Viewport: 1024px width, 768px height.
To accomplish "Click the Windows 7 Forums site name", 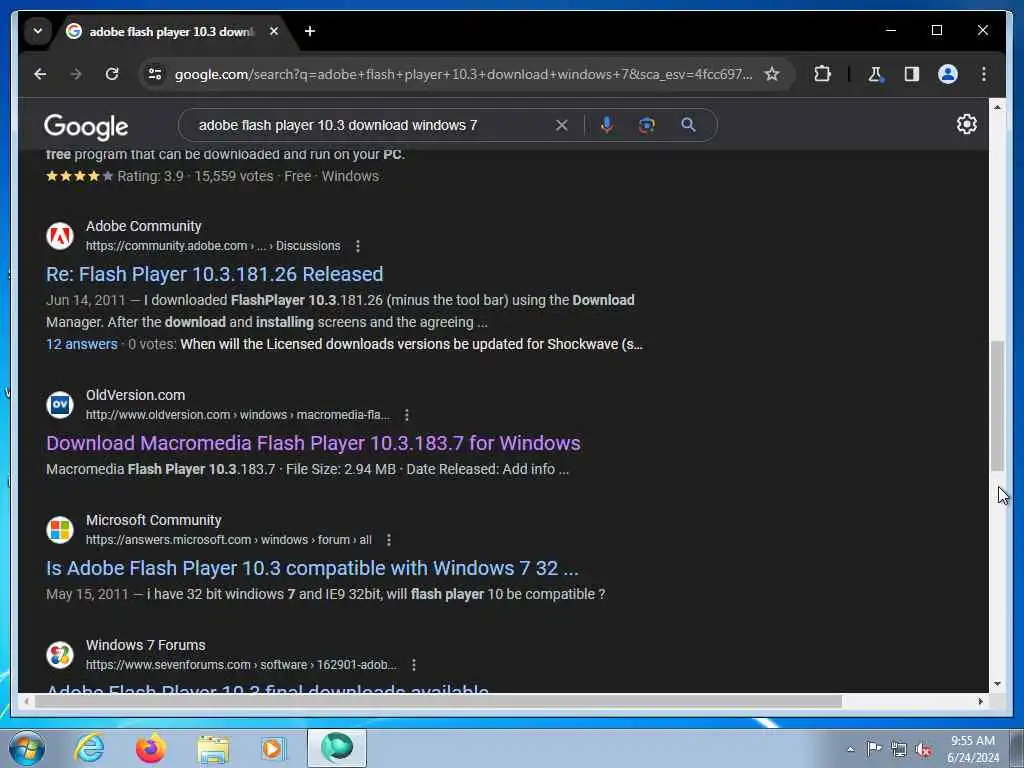I will point(146,645).
